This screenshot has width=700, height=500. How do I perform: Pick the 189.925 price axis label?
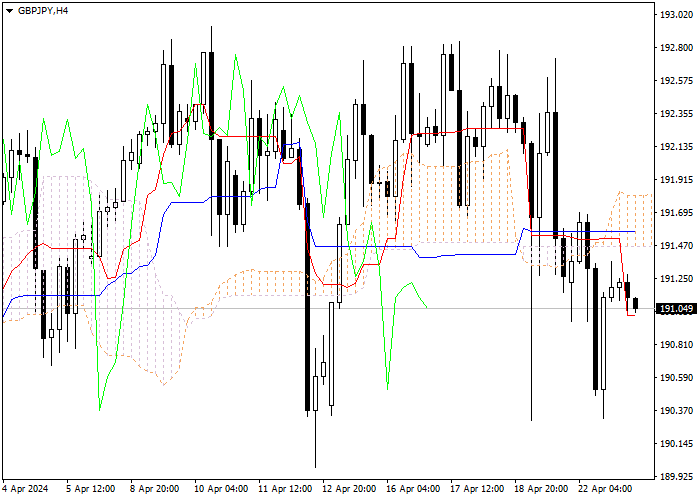[676, 477]
